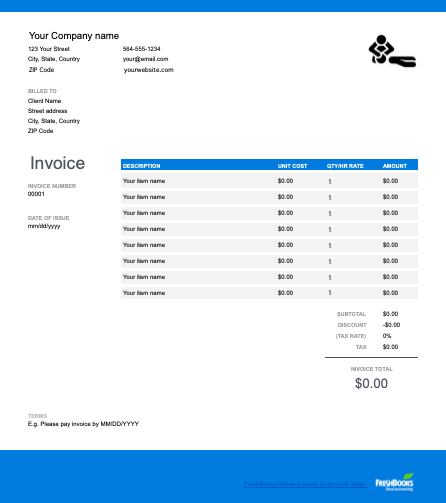
Task: Click the your@email.com address
Action: 145,59
